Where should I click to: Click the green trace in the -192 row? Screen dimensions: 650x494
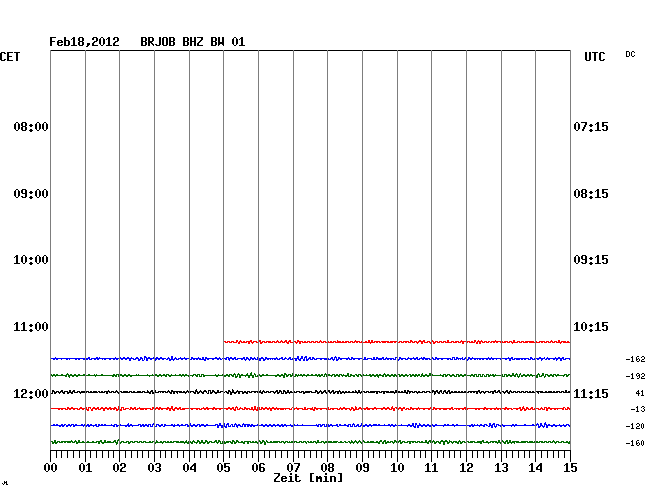(x=310, y=375)
